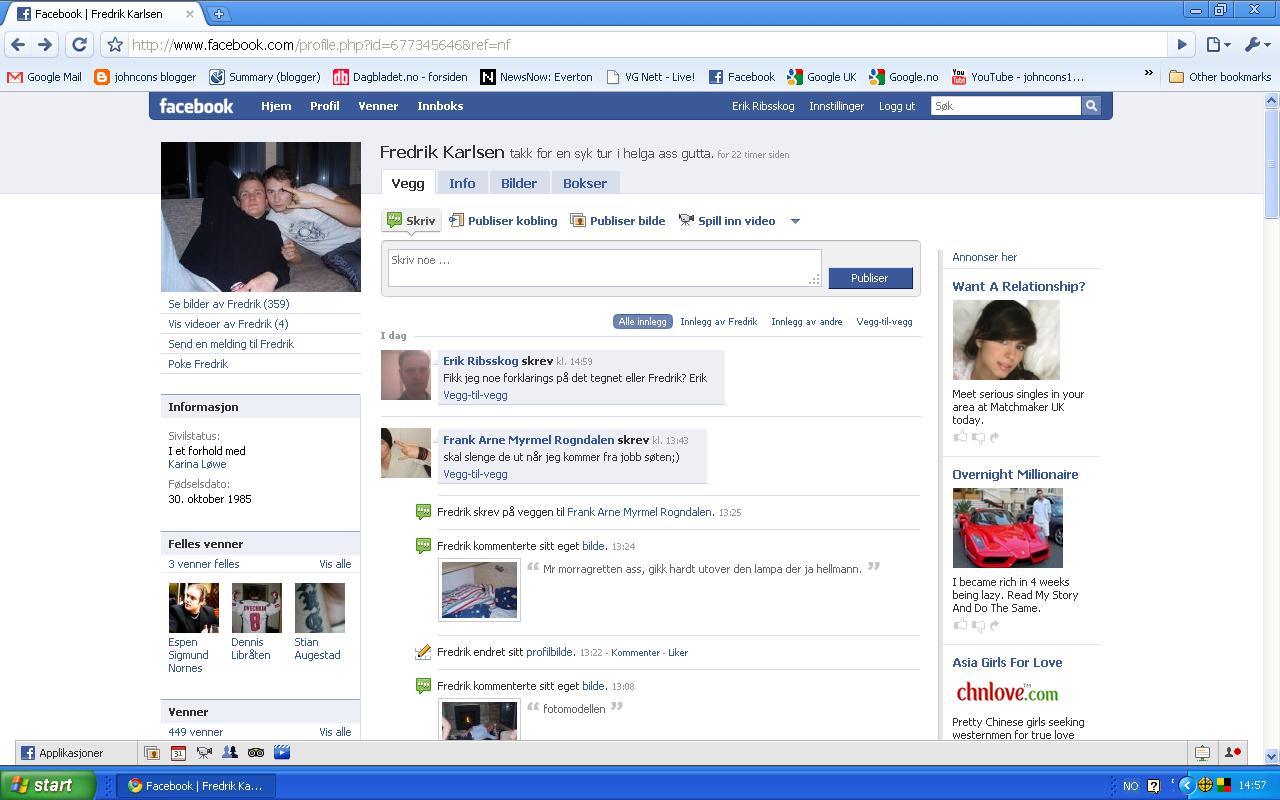1280x800 pixels.
Task: Open the Windows Start menu
Action: point(47,785)
